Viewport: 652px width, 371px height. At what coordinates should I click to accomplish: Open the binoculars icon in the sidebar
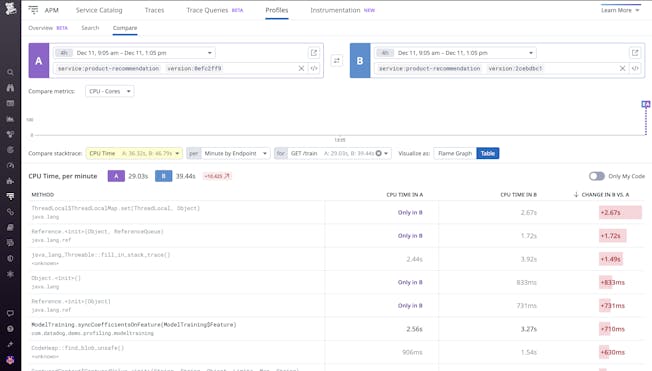tap(10, 88)
